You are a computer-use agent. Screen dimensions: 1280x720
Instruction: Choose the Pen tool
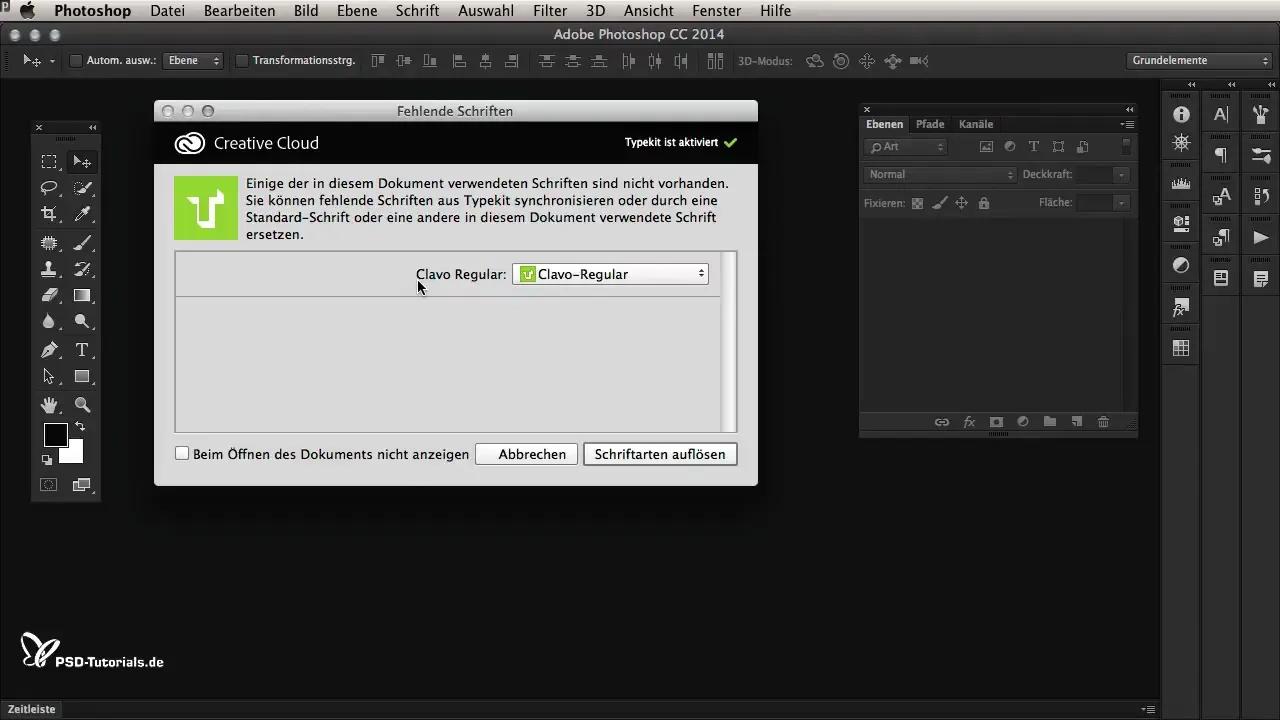click(x=48, y=350)
